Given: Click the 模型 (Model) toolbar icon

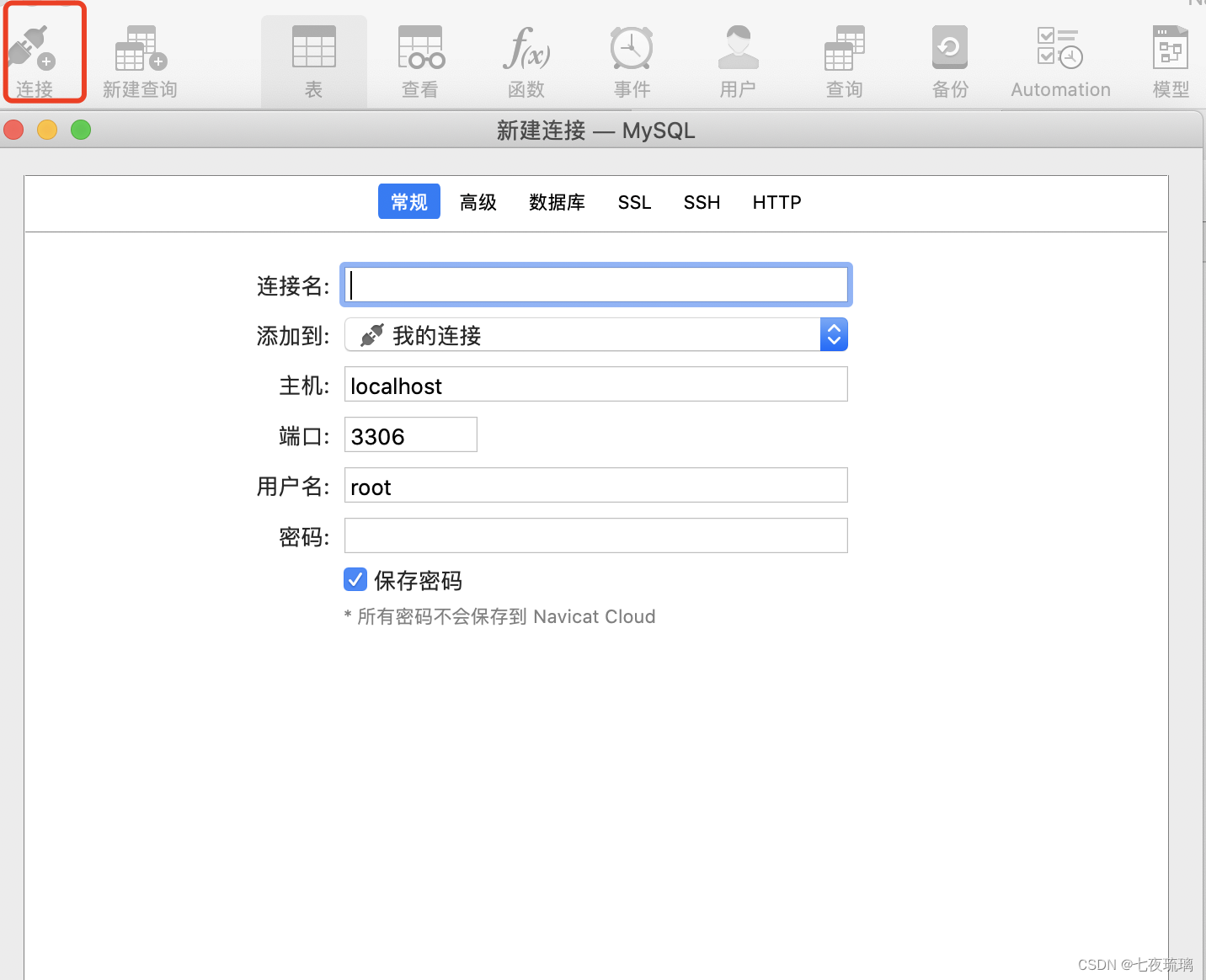Looking at the screenshot, I should 1171,61.
